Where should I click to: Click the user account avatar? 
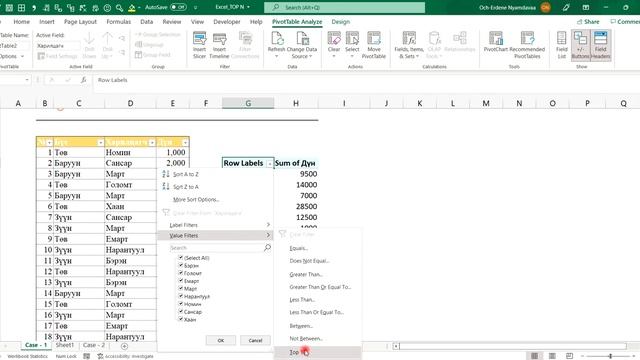coord(545,7)
